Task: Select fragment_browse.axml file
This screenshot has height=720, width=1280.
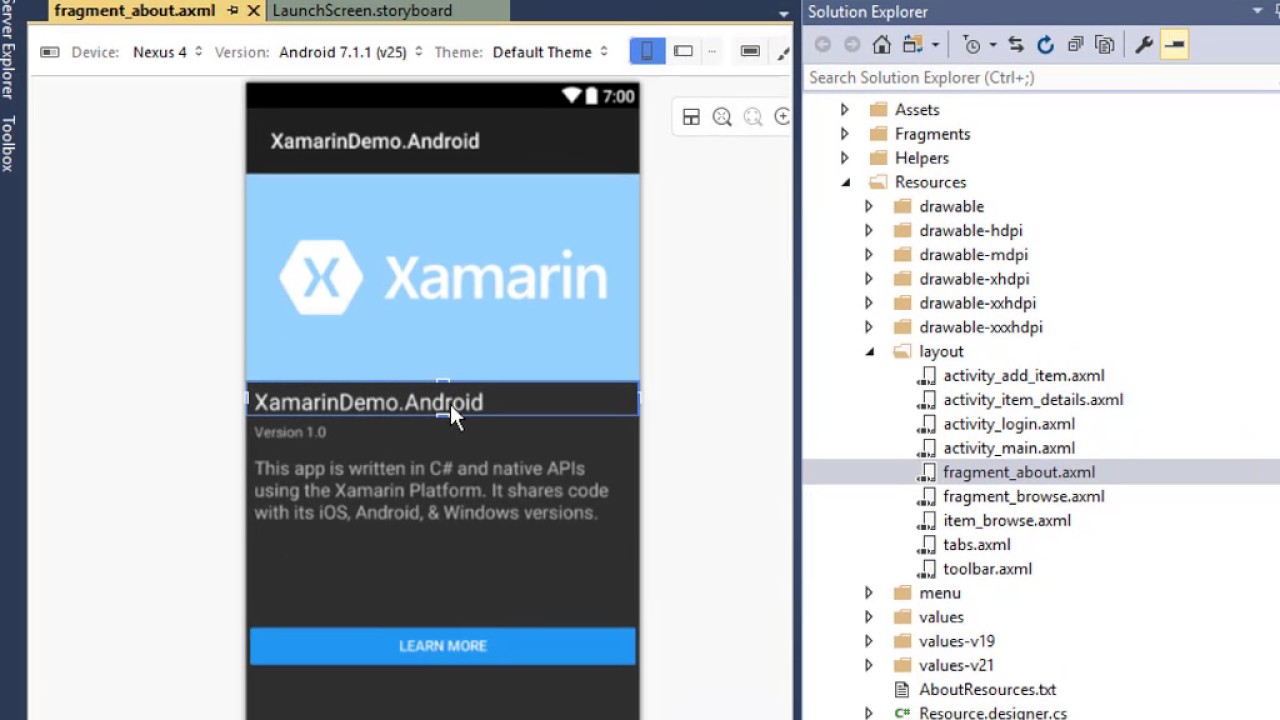Action: coord(1024,496)
